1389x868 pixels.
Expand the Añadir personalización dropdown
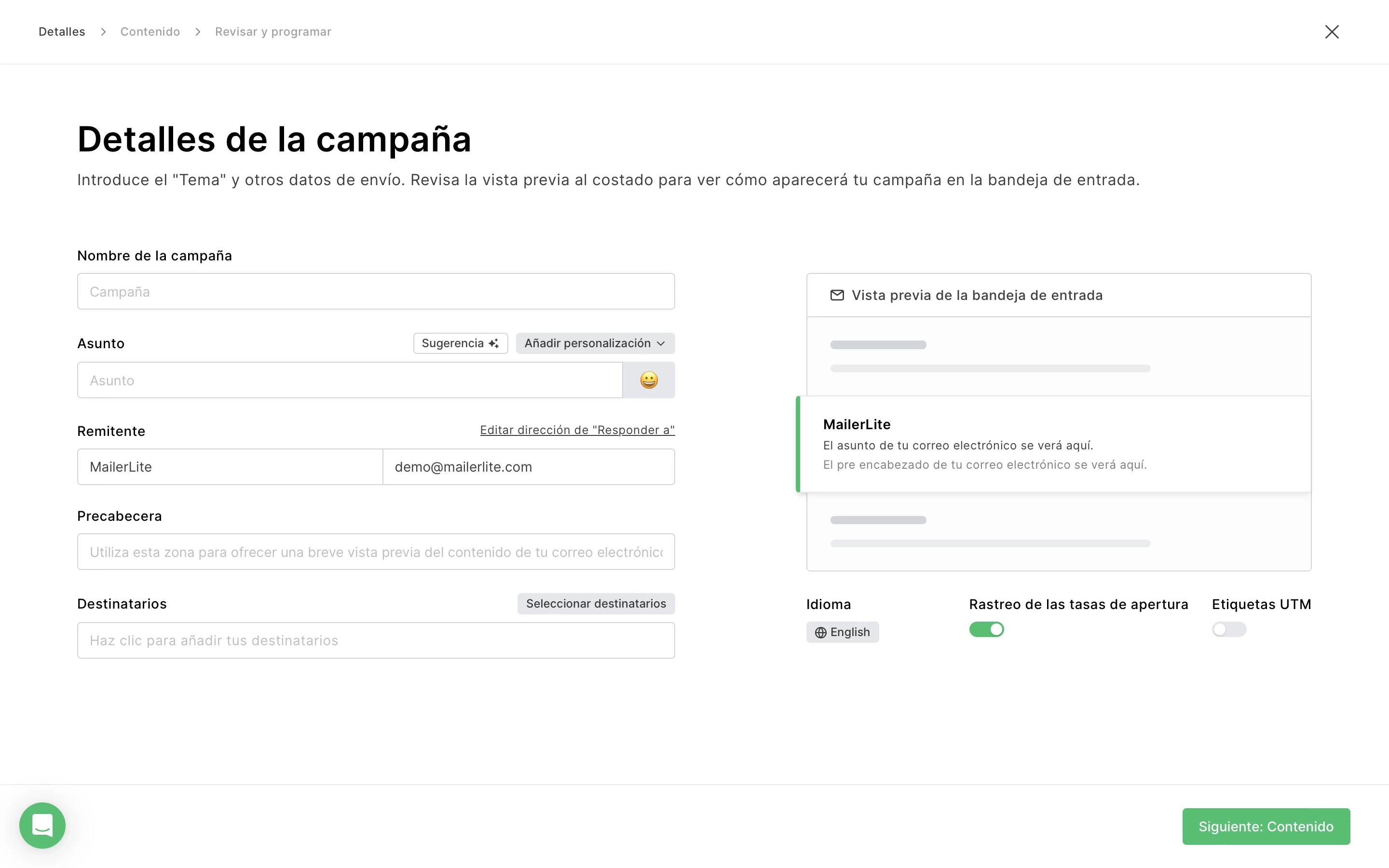point(595,343)
